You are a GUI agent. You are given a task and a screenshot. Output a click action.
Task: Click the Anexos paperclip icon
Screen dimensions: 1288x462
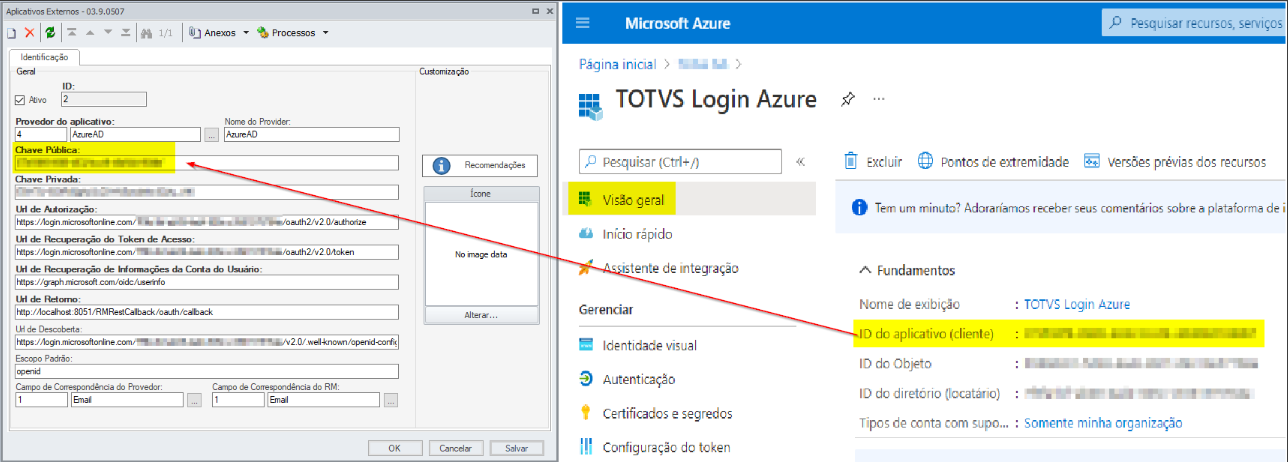[195, 32]
